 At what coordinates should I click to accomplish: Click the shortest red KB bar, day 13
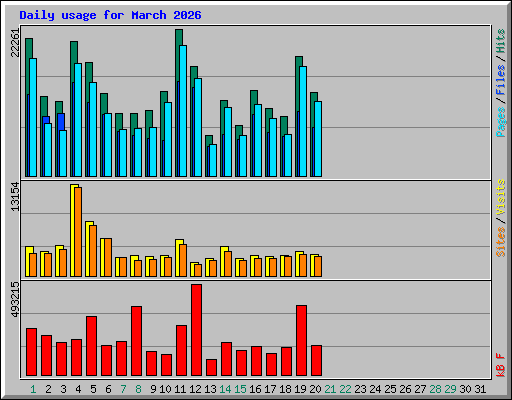pos(211,367)
